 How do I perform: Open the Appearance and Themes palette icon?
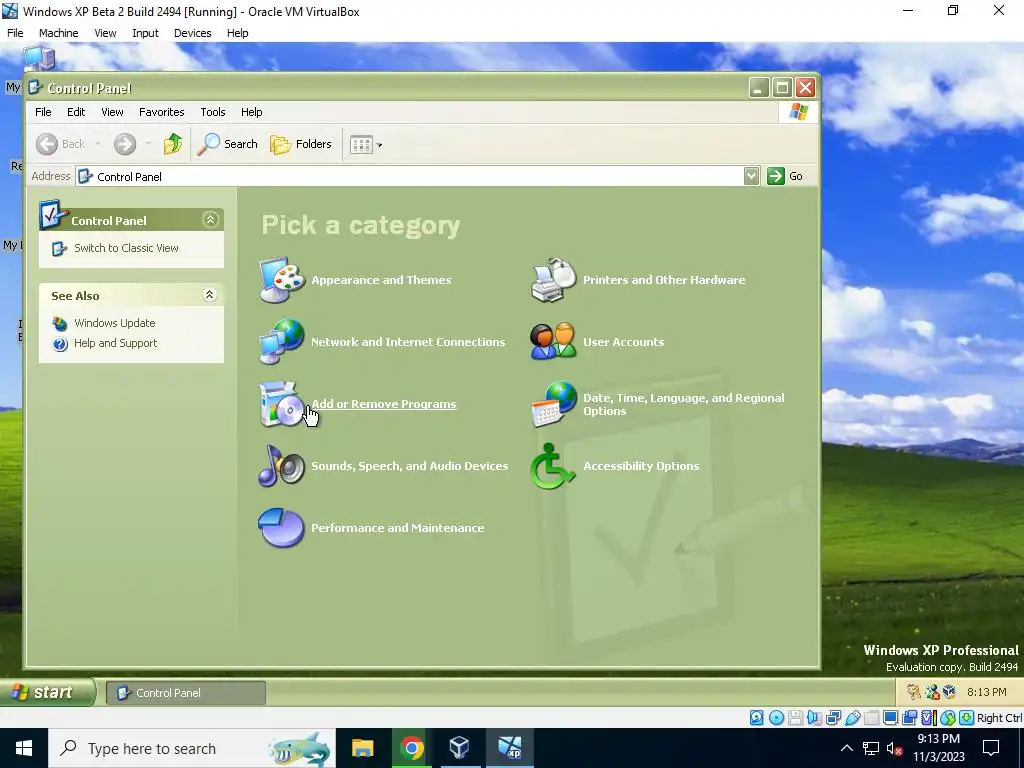point(281,280)
